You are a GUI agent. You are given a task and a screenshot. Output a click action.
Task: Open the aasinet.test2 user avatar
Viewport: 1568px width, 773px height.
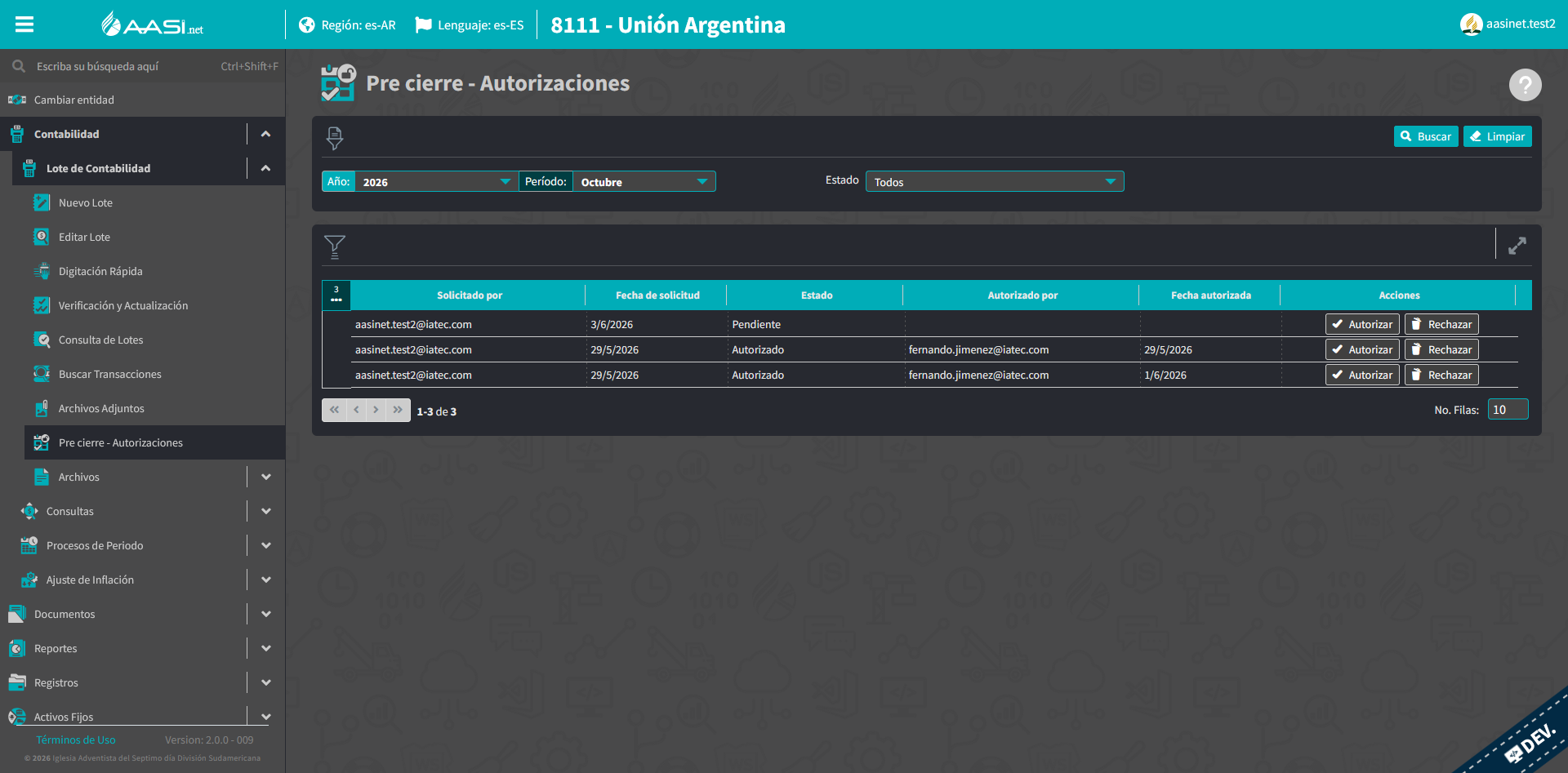[1471, 24]
